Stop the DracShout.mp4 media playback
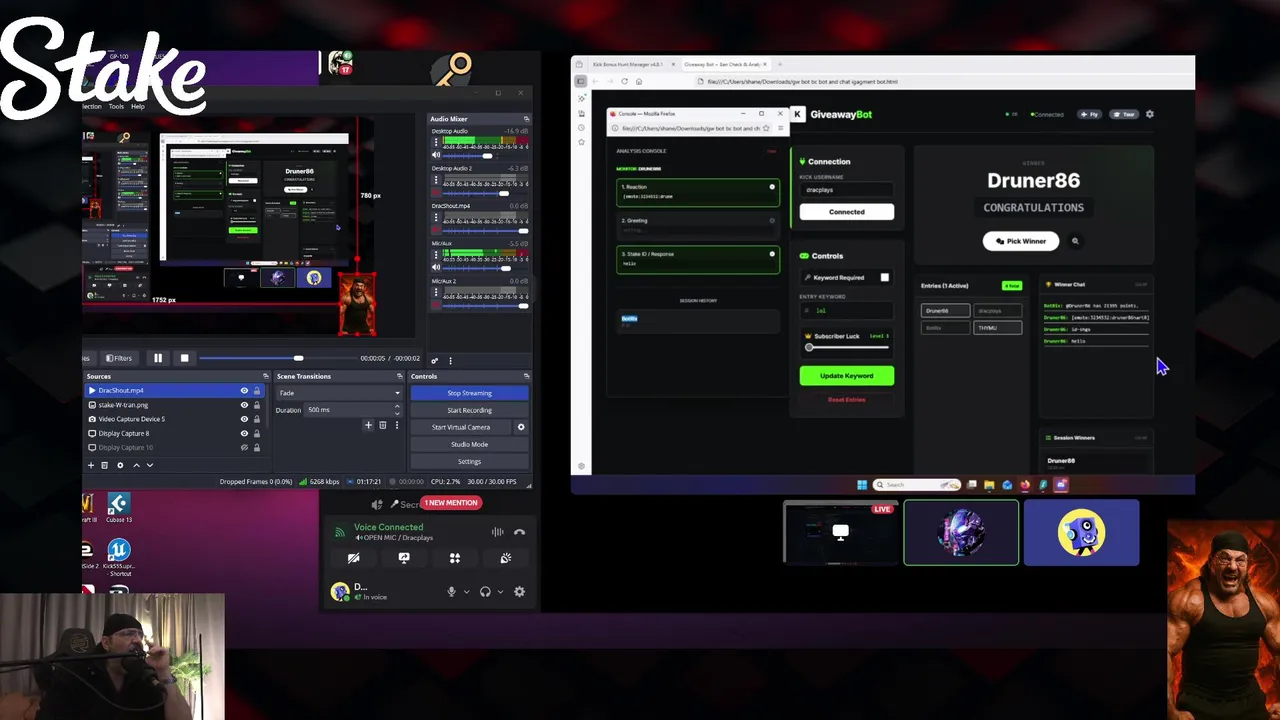 click(184, 358)
